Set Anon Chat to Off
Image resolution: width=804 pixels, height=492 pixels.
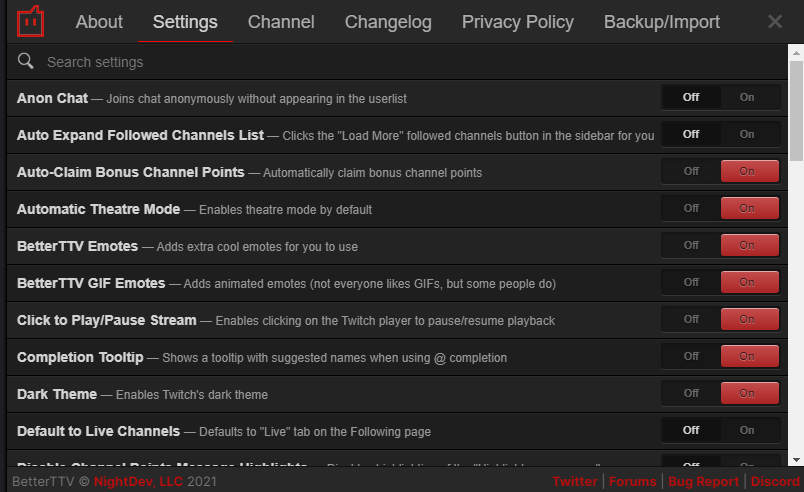(691, 97)
